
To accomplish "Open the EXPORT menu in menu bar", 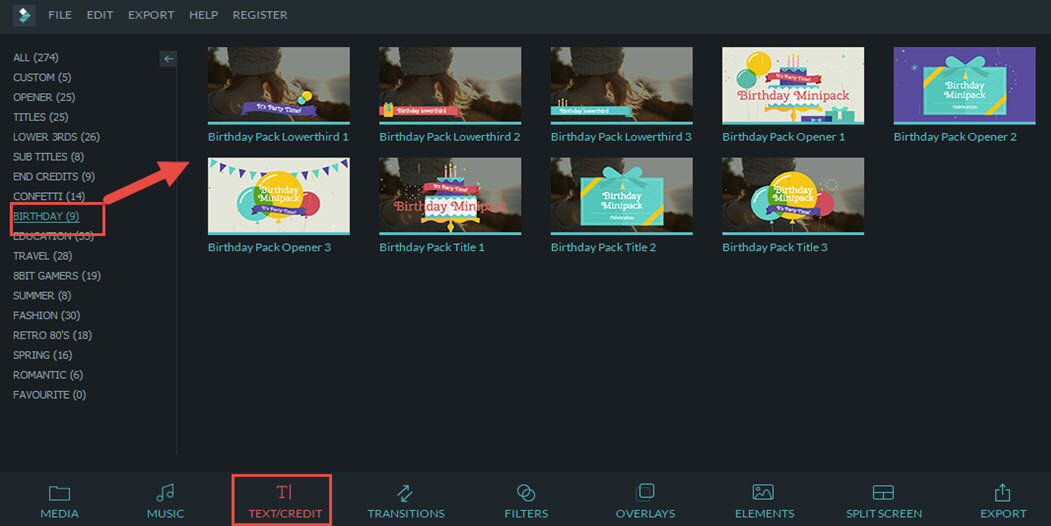I will pos(151,15).
